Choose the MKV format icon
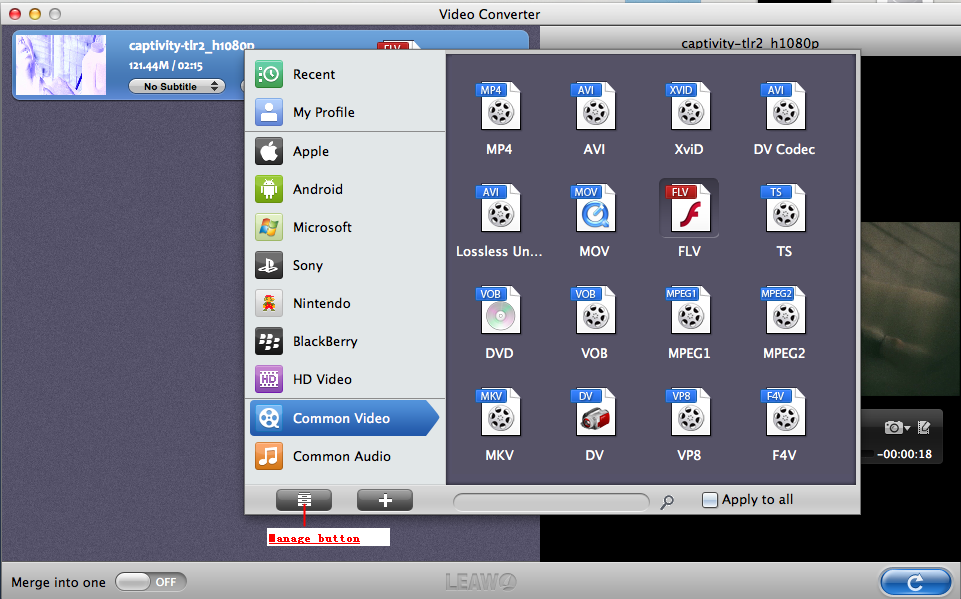961x599 pixels. (499, 413)
